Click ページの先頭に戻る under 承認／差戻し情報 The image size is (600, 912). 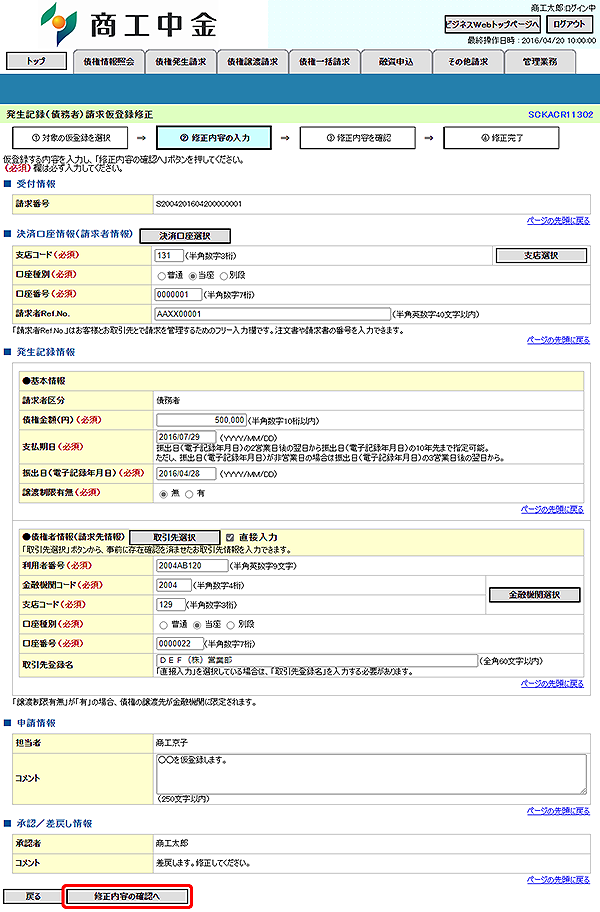(558, 879)
